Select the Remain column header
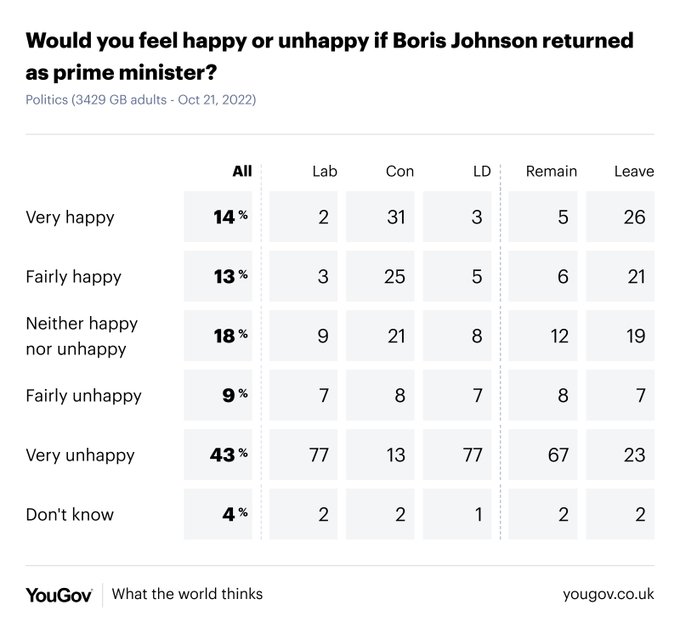 (x=551, y=171)
